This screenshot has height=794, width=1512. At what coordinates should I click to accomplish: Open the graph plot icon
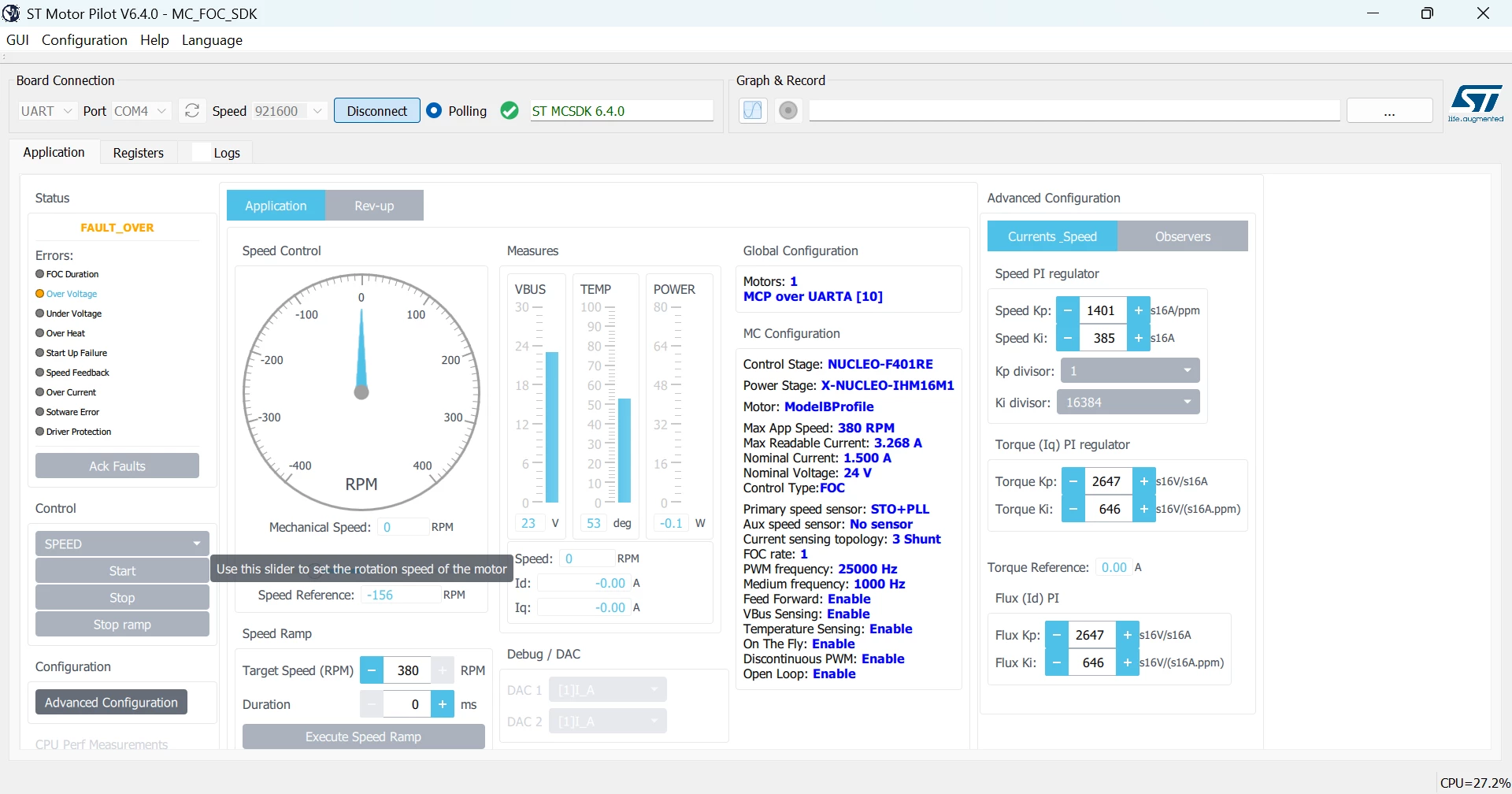point(753,110)
